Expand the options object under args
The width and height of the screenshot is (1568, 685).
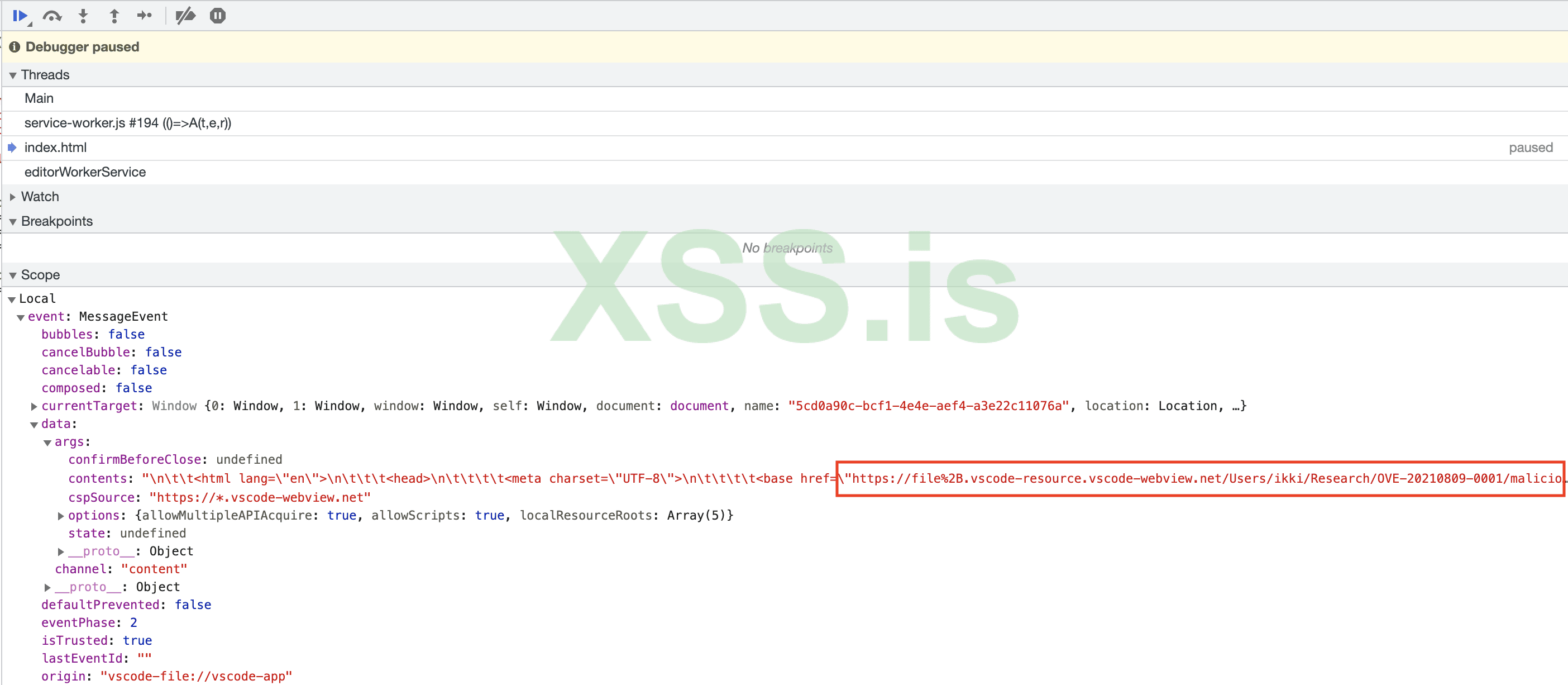61,515
